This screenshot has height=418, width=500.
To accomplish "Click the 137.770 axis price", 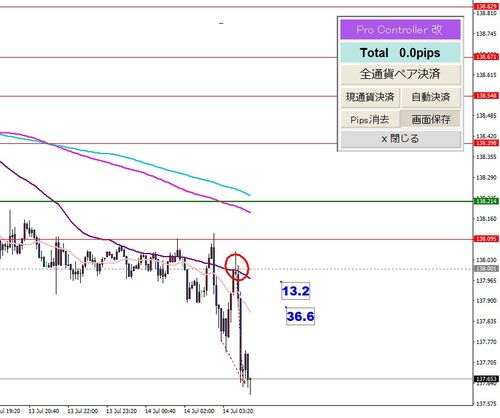I will click(x=486, y=342).
